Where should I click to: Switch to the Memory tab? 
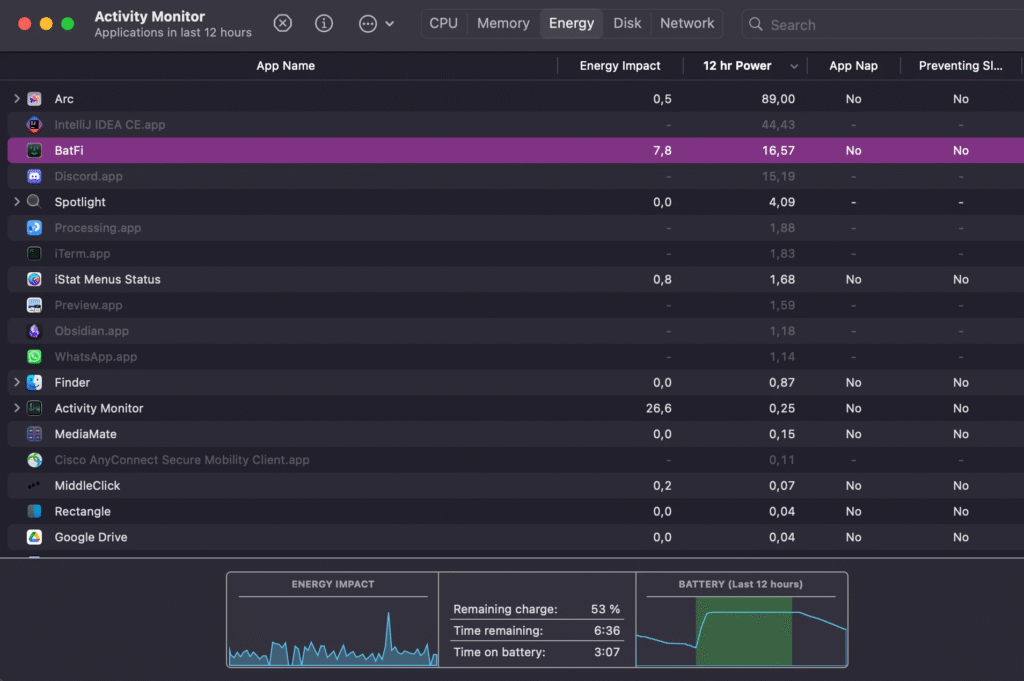pos(503,24)
